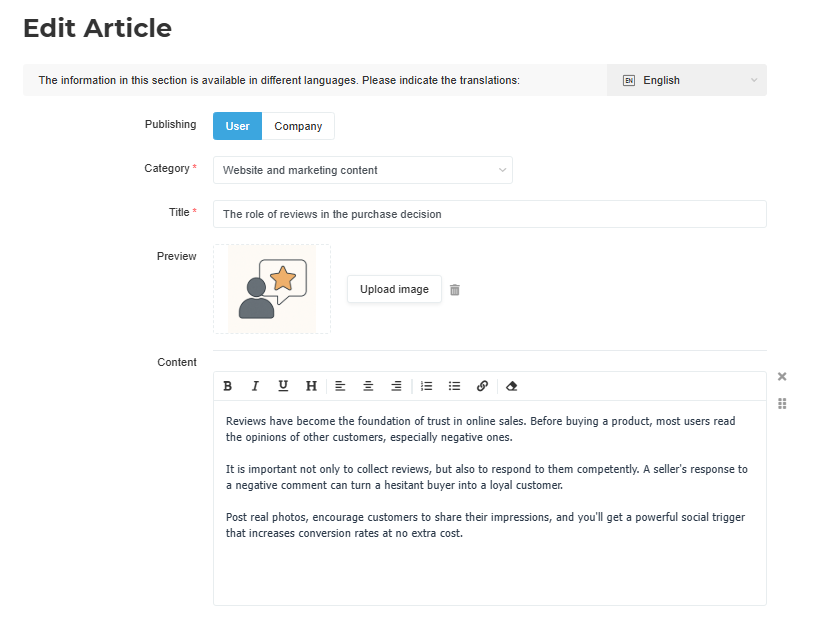Open the English language dropdown
Viewport: 819px width, 623px height.
click(687, 80)
